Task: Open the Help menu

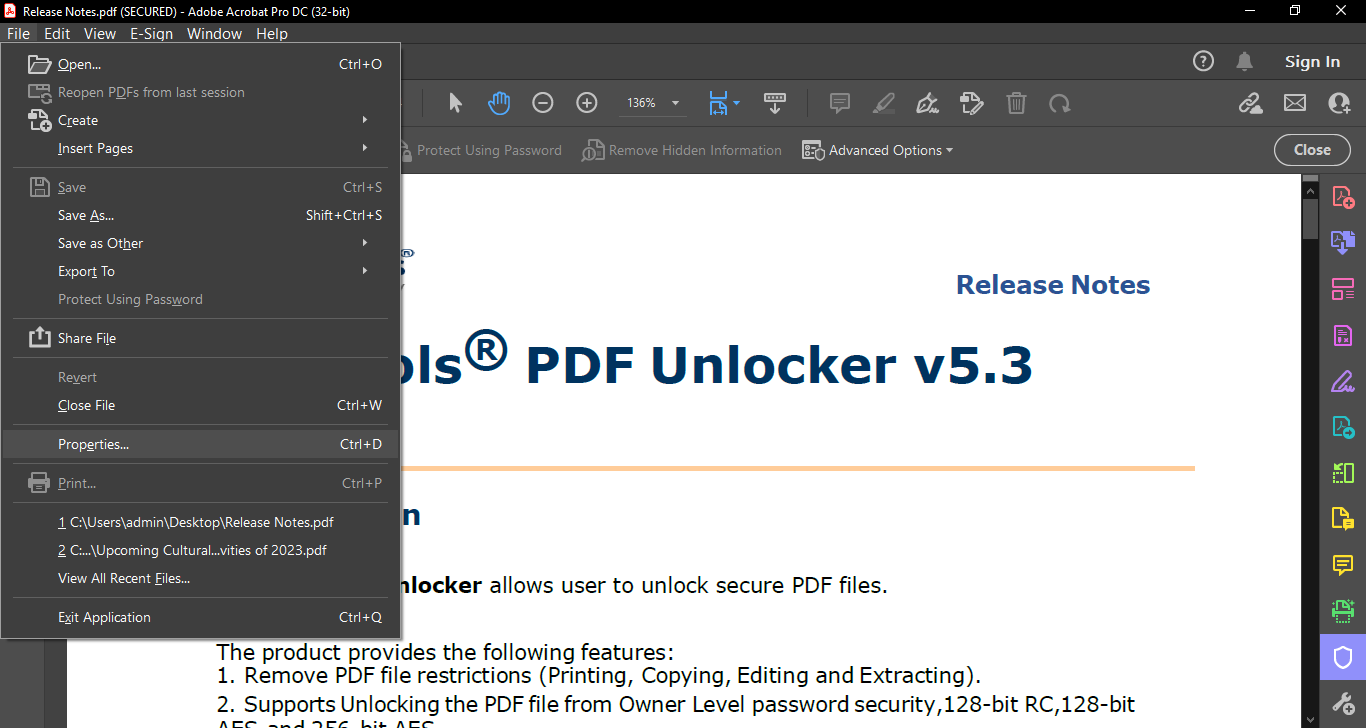Action: coord(272,33)
